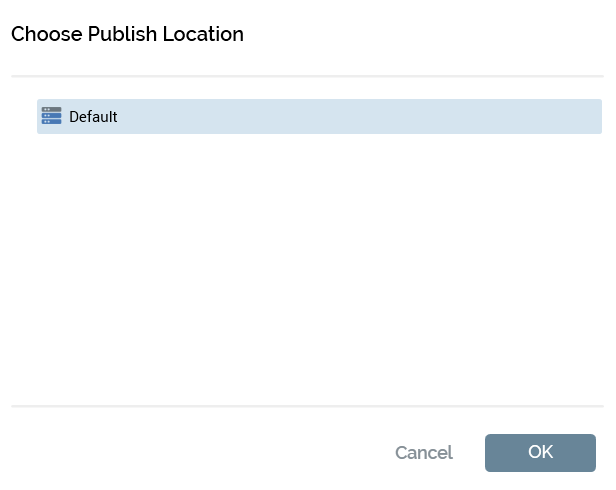
Task: Click the Choose Publish Location title
Action: click(x=127, y=34)
